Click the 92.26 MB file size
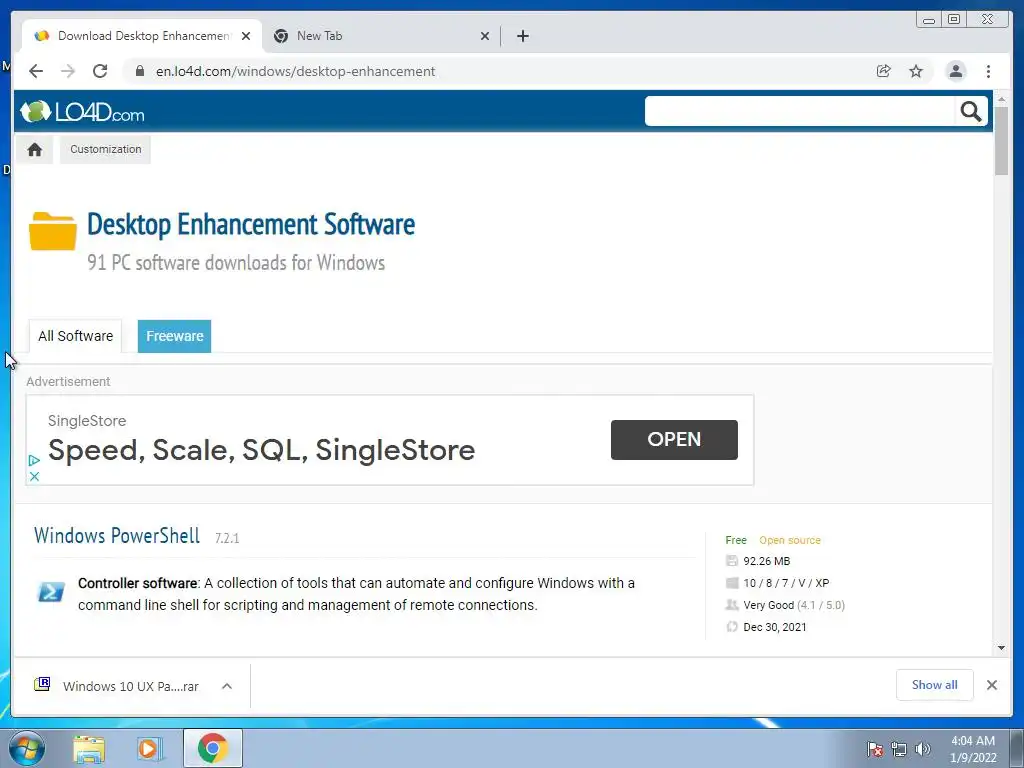 coord(767,561)
